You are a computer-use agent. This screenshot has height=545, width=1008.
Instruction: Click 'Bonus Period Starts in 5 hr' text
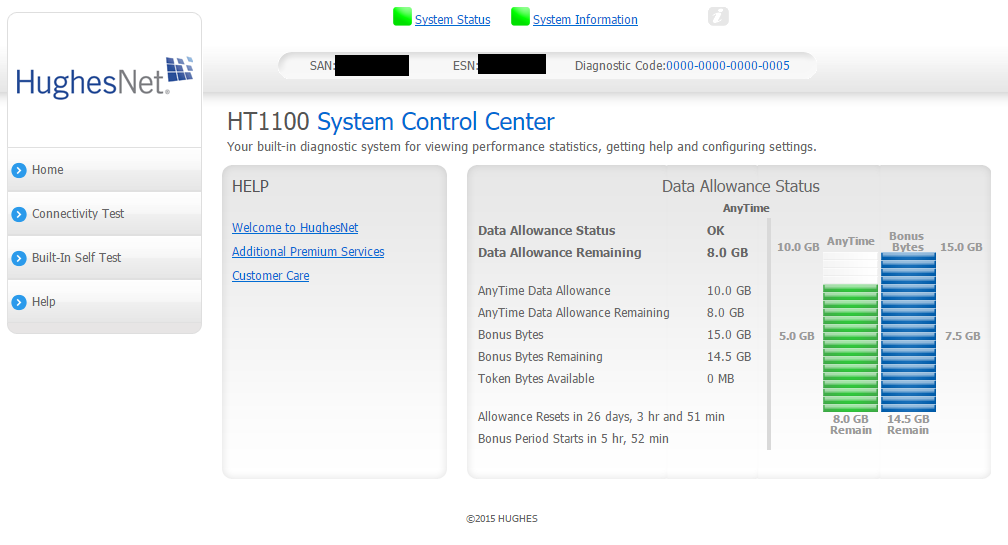[x=573, y=438]
